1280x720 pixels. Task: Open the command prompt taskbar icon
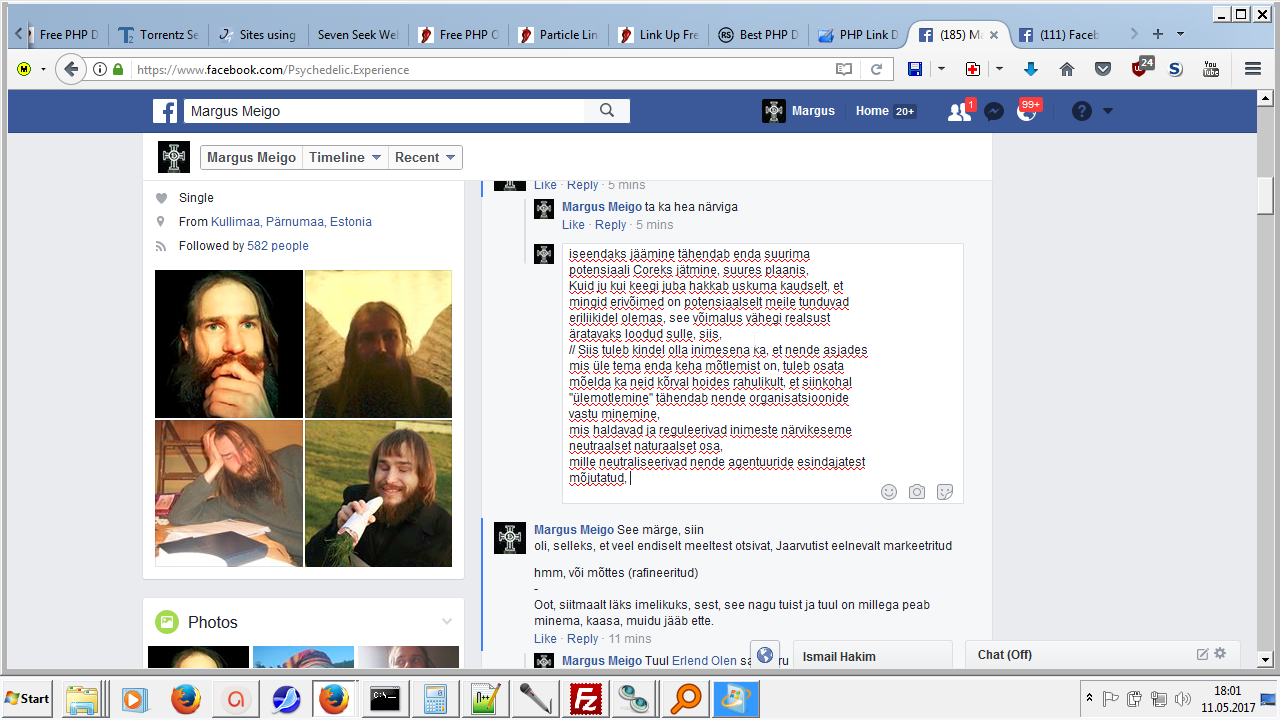coord(385,698)
